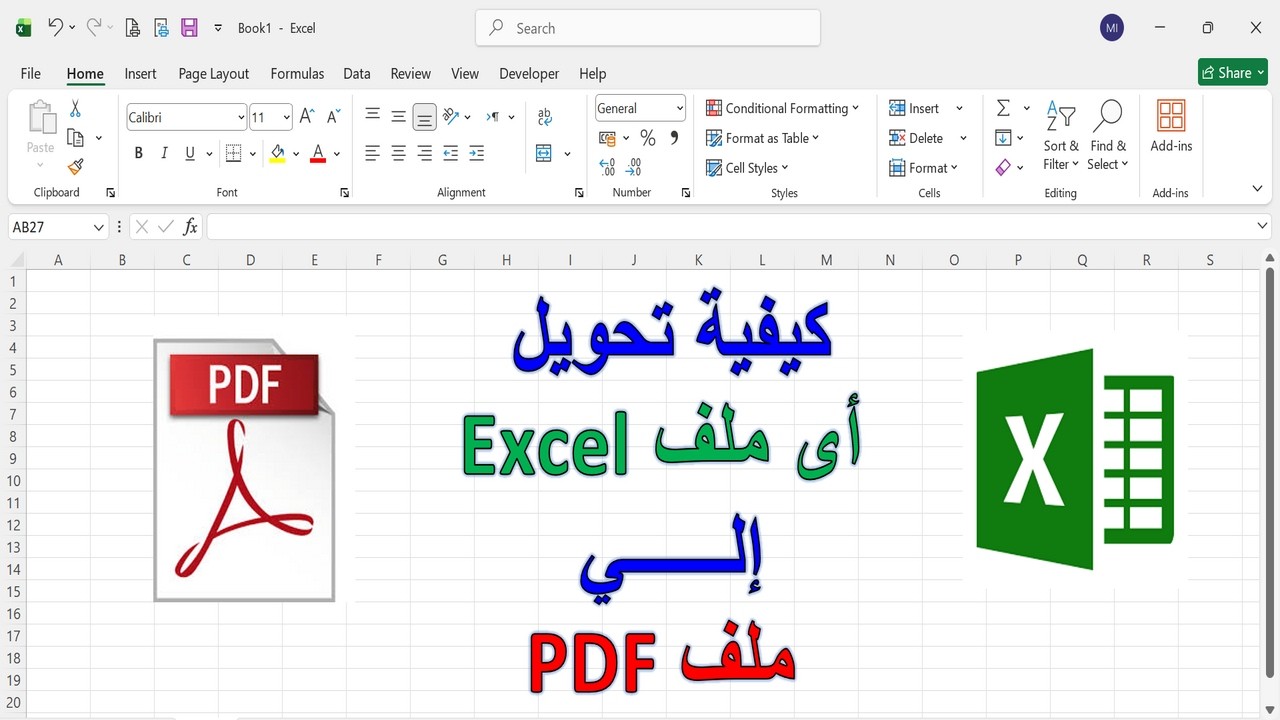The image size is (1280, 720).
Task: Switch to the Data tab
Action: 357,73
